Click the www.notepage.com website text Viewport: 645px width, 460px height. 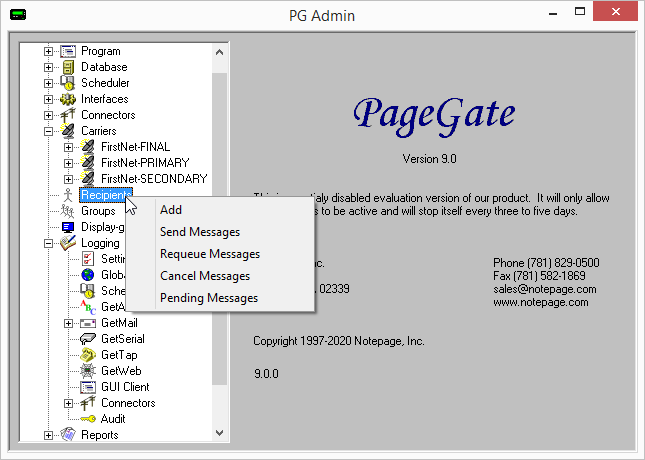pos(541,302)
